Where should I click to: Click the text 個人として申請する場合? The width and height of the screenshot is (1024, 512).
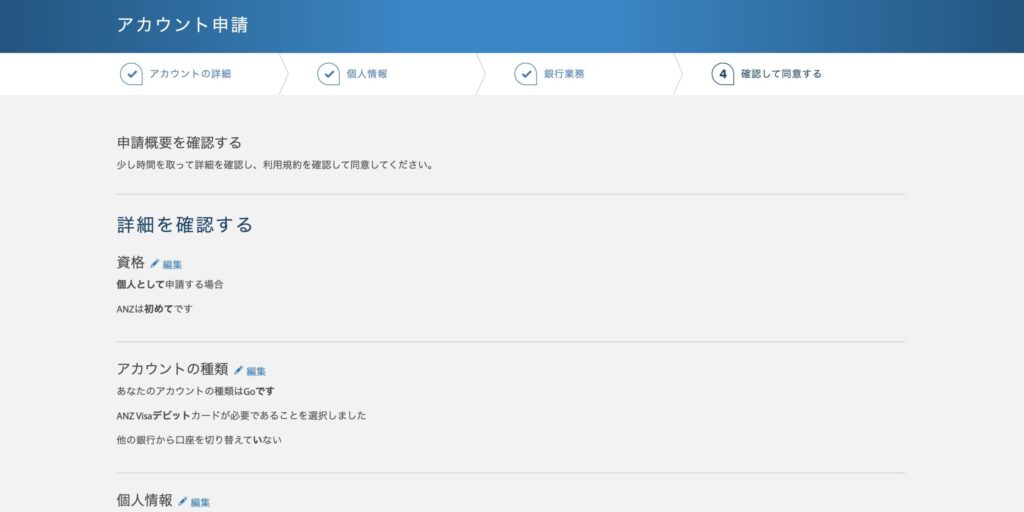click(x=170, y=285)
